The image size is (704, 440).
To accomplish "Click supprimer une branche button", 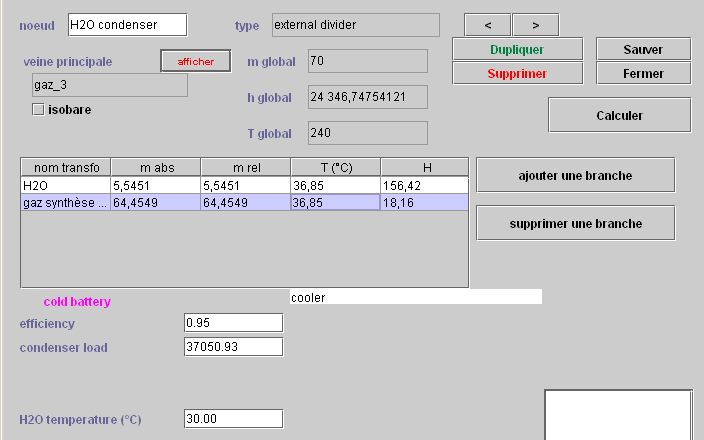I will coord(575,223).
